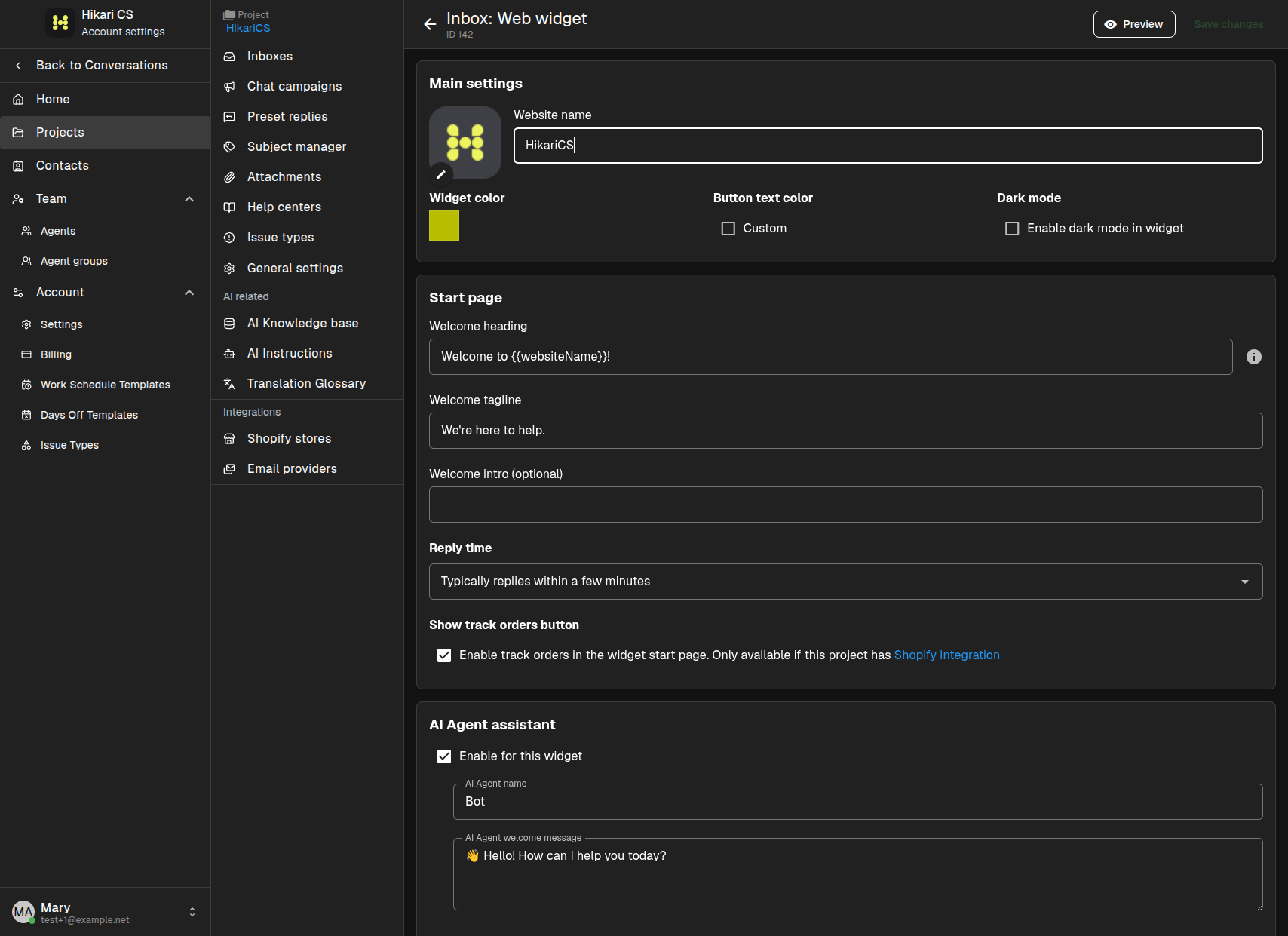Click the pencil edit icon on logo

(x=441, y=174)
